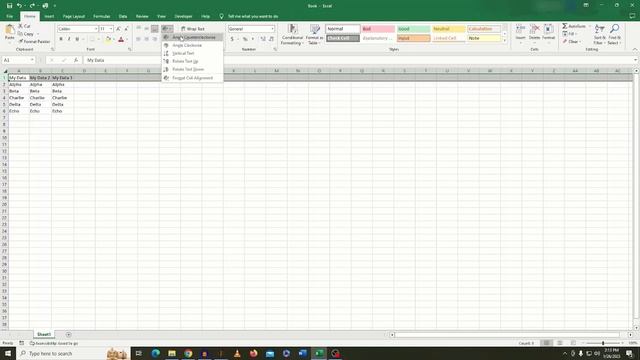Click the Paste icon in Clipboard group
This screenshot has width=640, height=360.
[x=9, y=30]
